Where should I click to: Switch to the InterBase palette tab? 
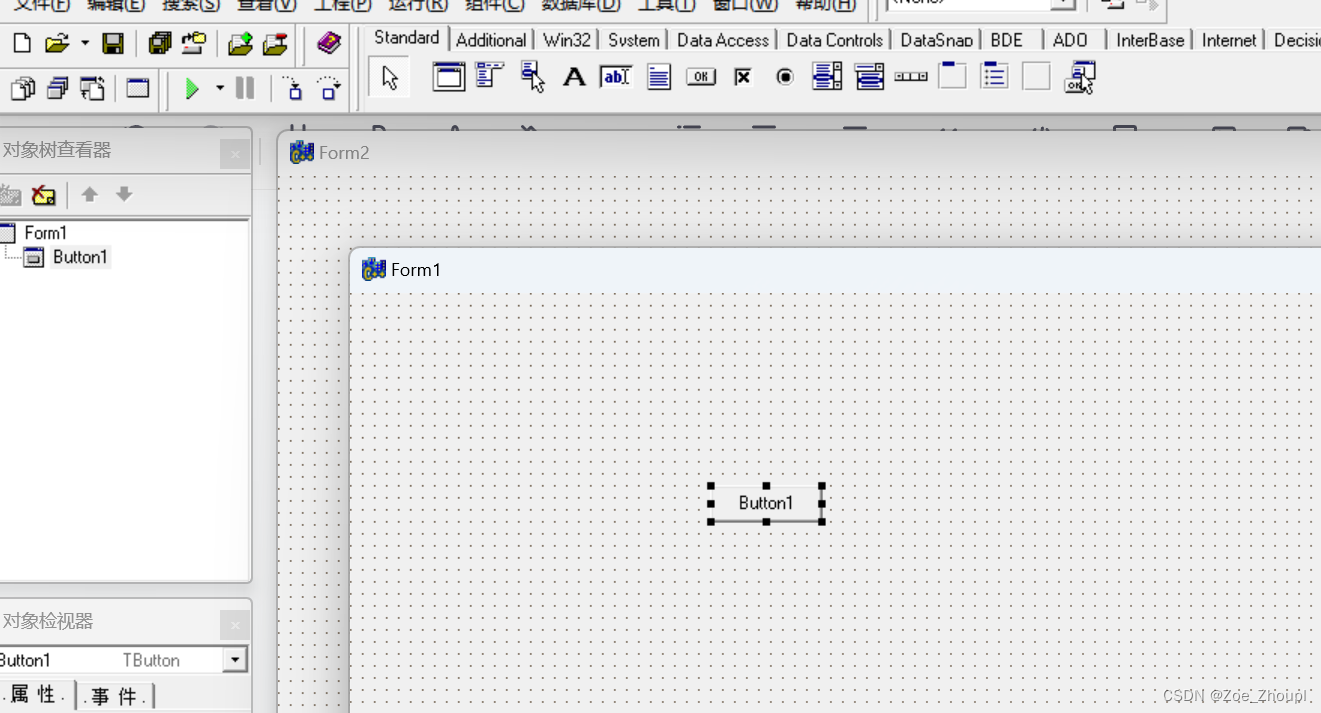point(1150,40)
